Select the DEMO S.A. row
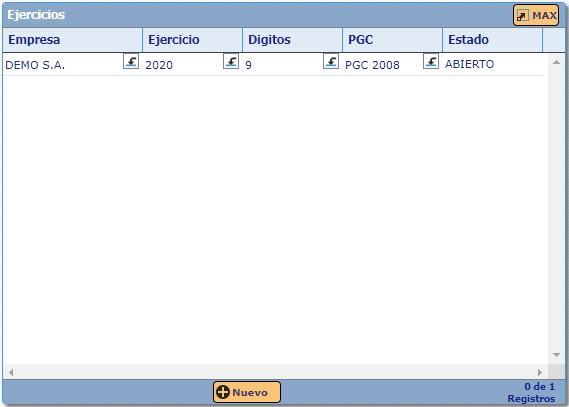This screenshot has height=407, width=569. coord(273,64)
